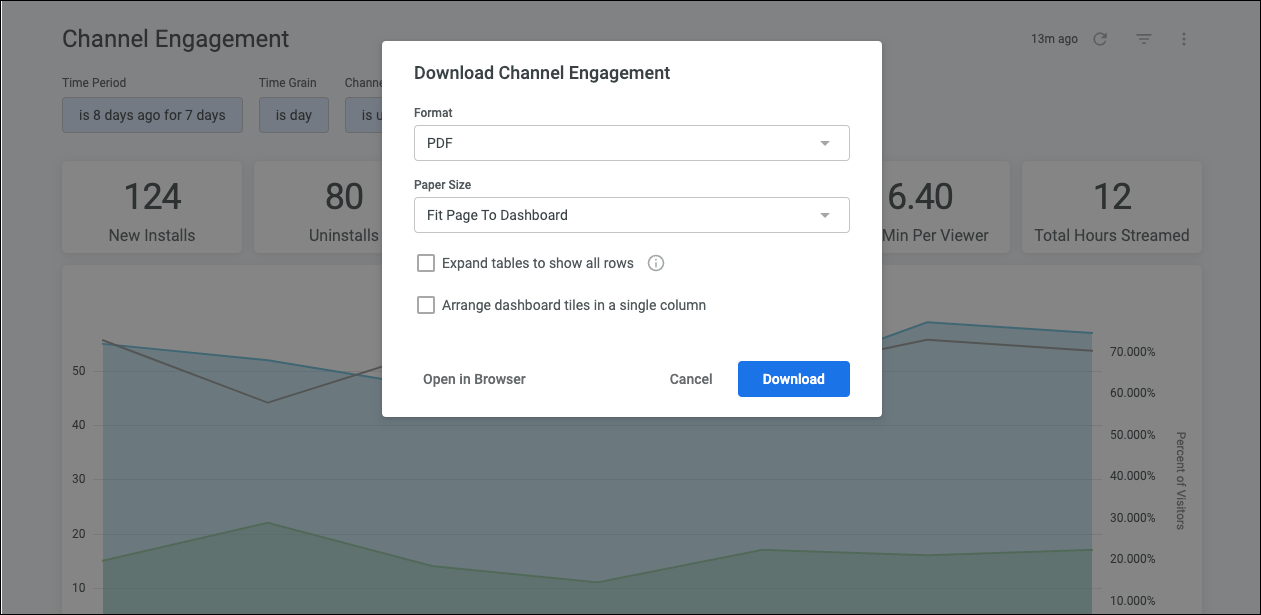
Task: Click info icon beside Expand tables option
Action: 656,264
